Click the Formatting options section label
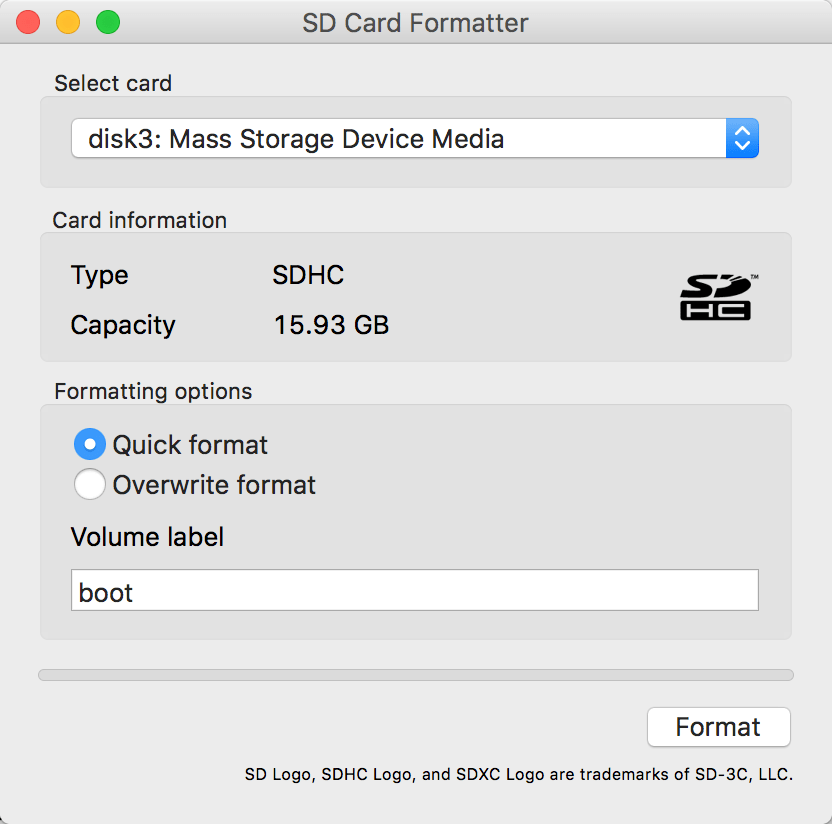Viewport: 832px width, 824px height. [x=152, y=391]
